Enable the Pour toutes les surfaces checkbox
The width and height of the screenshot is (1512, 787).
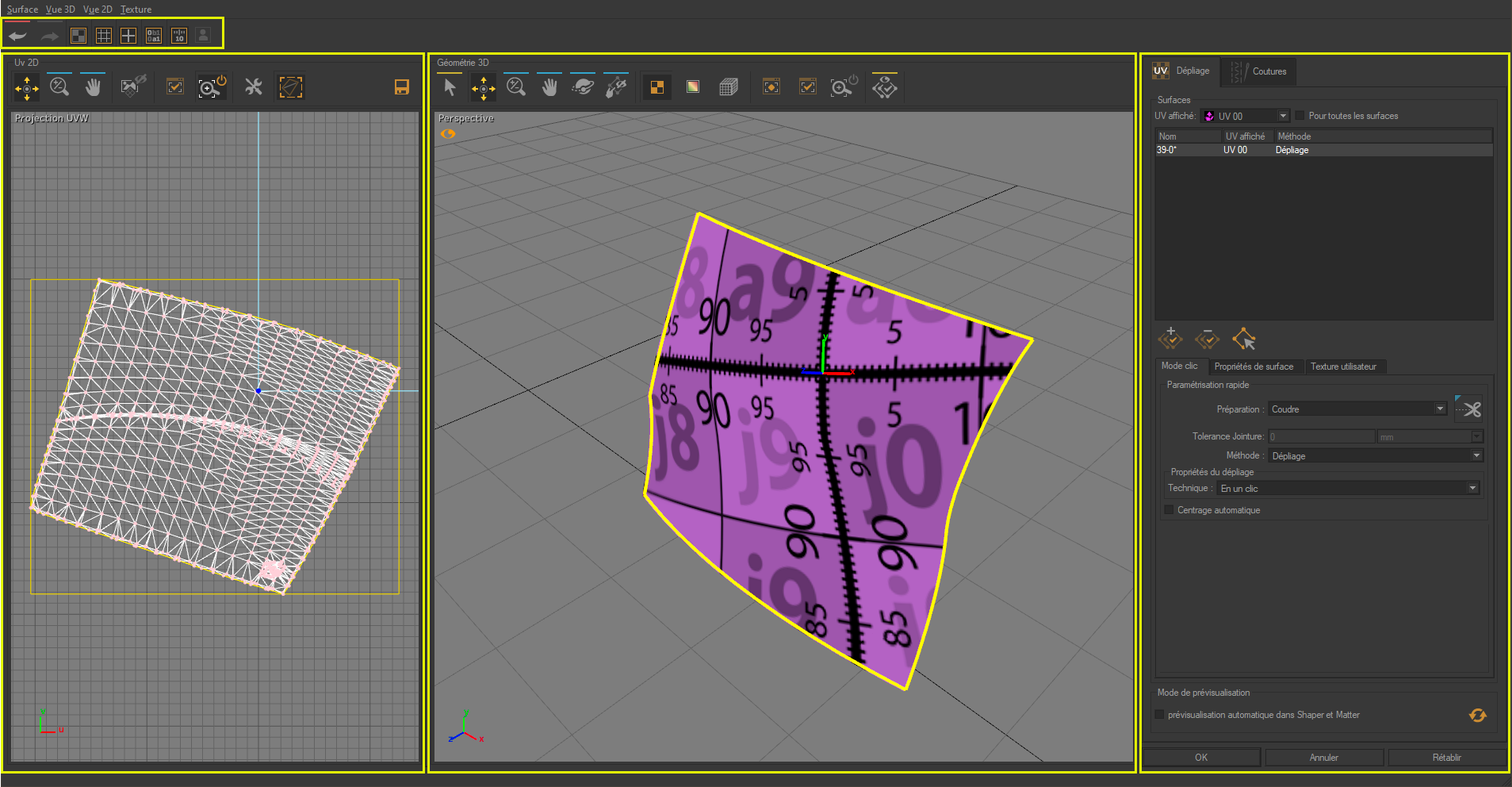click(1300, 115)
